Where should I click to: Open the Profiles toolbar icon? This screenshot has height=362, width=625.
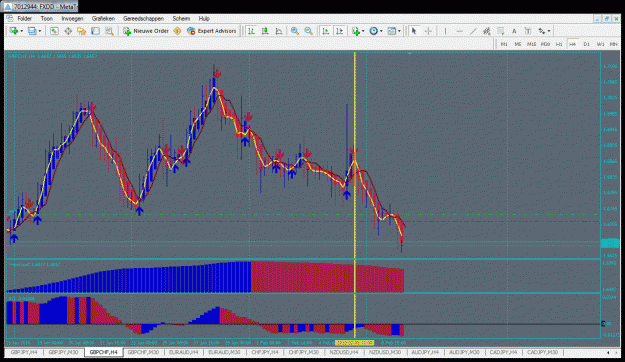[x=32, y=31]
